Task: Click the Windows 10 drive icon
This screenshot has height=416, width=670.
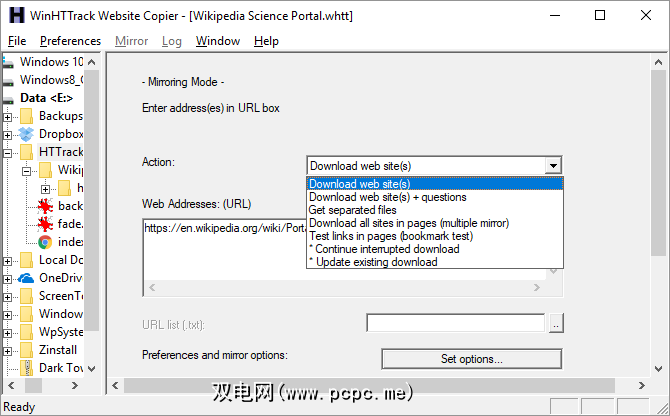Action: 8,62
